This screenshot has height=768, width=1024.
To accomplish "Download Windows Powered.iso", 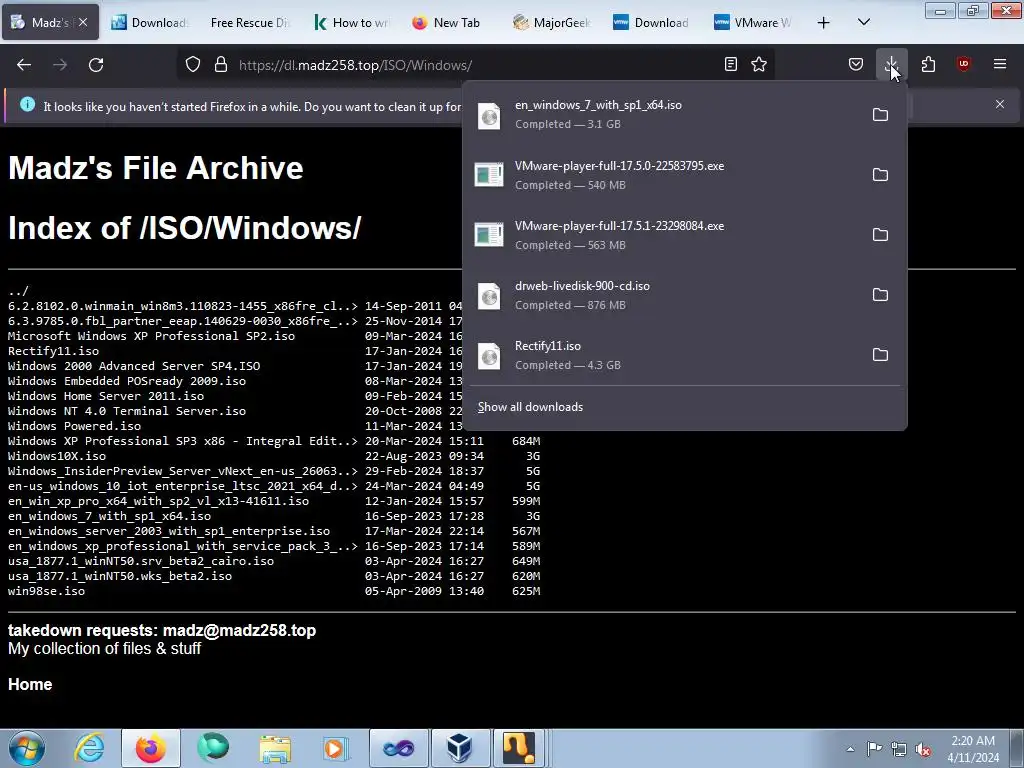I will coord(74,426).
